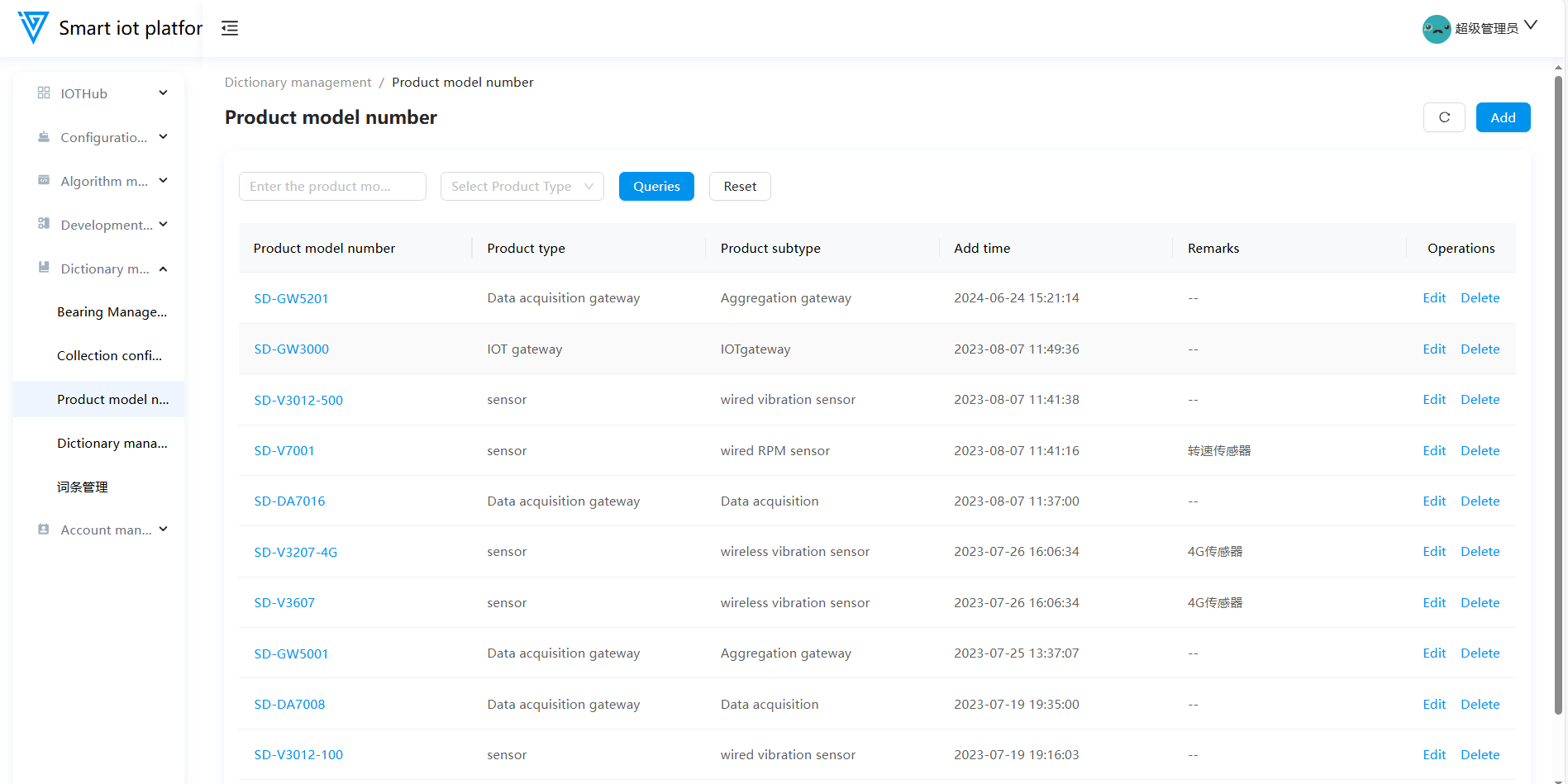Delete the SD-GW3000 row

point(1480,349)
